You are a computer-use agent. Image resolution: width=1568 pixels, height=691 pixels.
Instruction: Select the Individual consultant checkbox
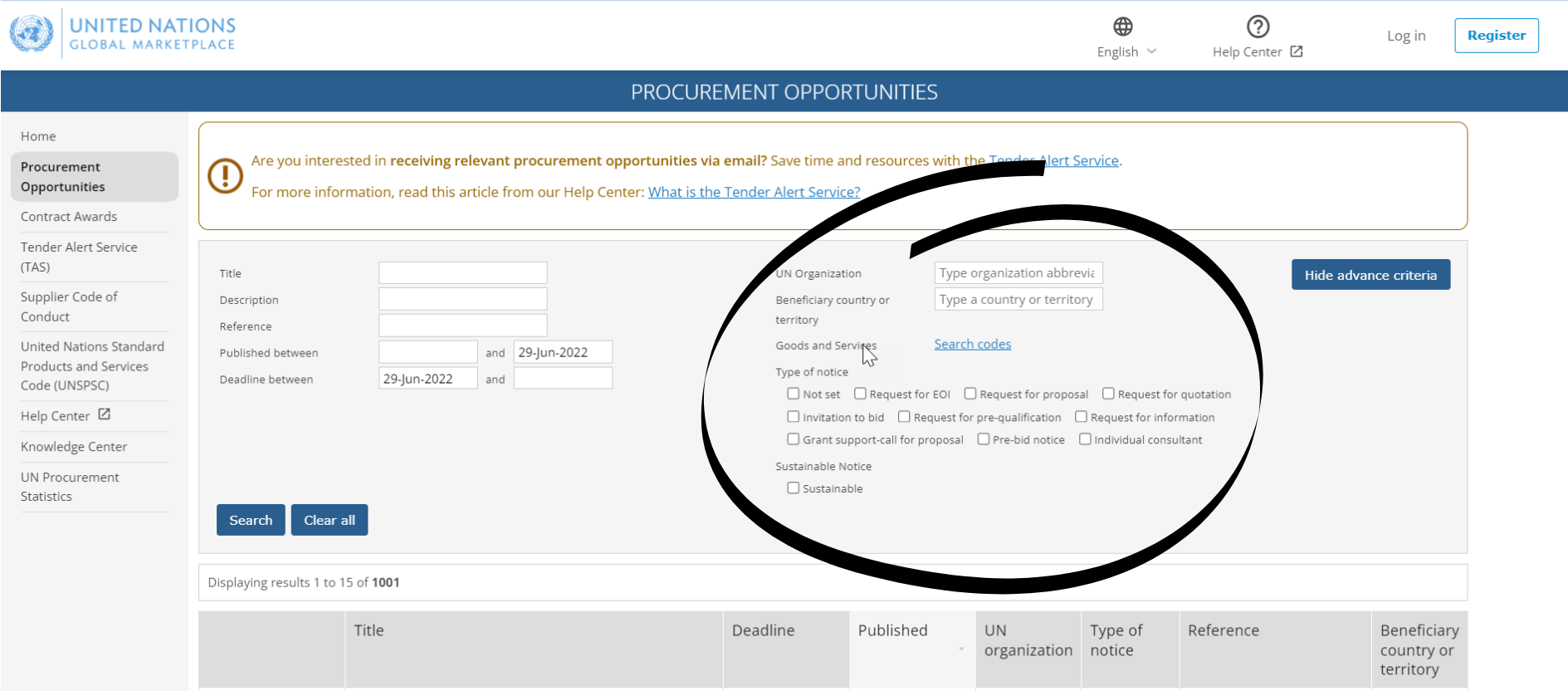[x=1085, y=439]
